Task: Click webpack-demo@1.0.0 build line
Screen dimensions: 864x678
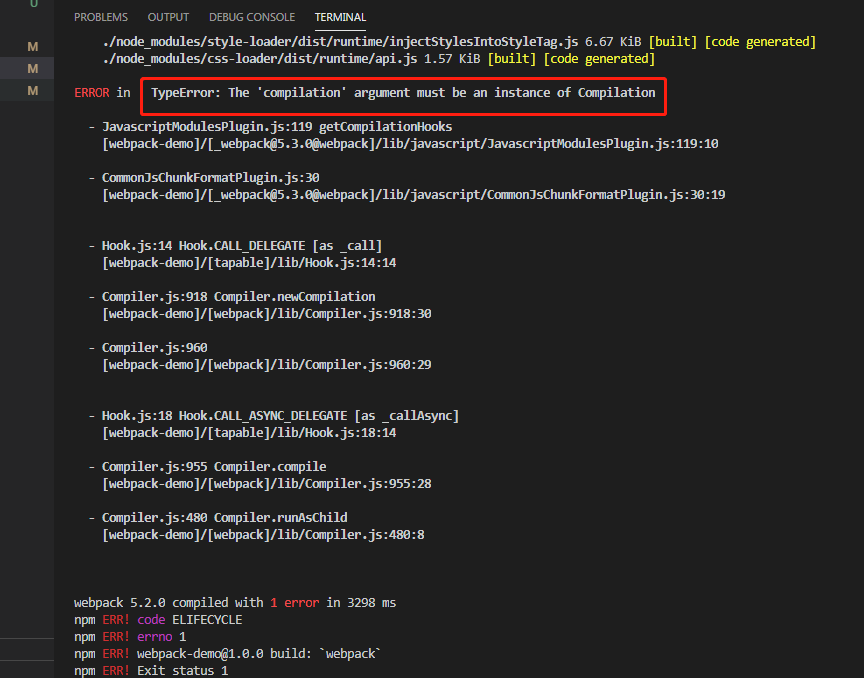Action: [228, 654]
